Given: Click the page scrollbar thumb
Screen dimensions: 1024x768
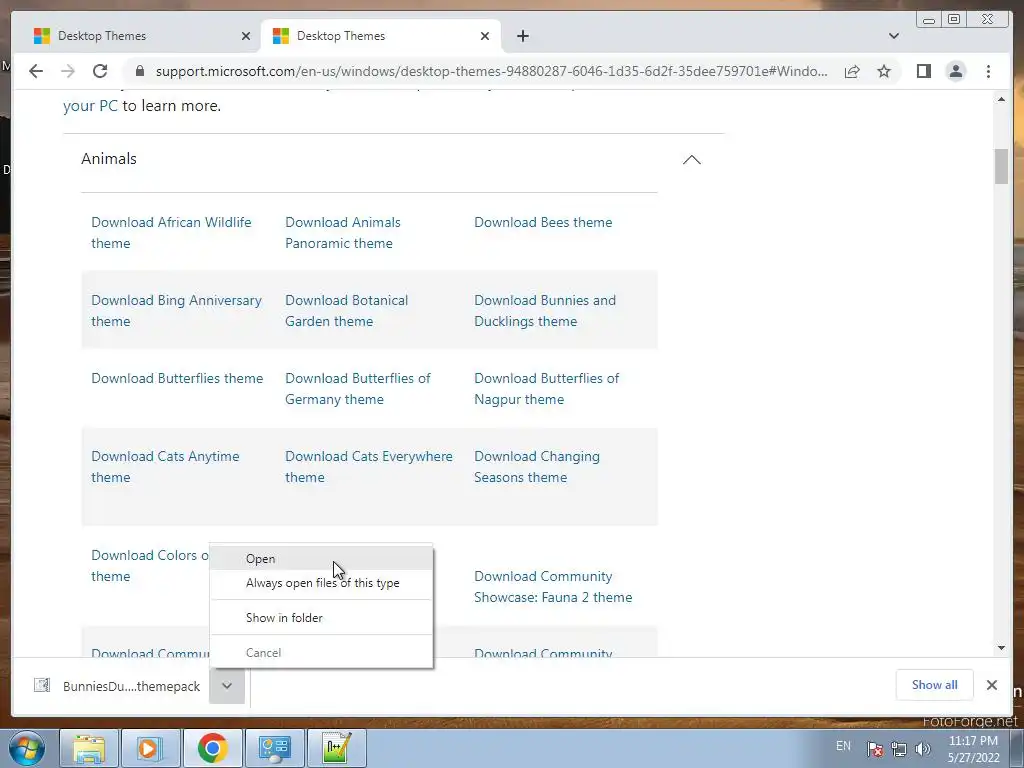Looking at the screenshot, I should click(1001, 166).
